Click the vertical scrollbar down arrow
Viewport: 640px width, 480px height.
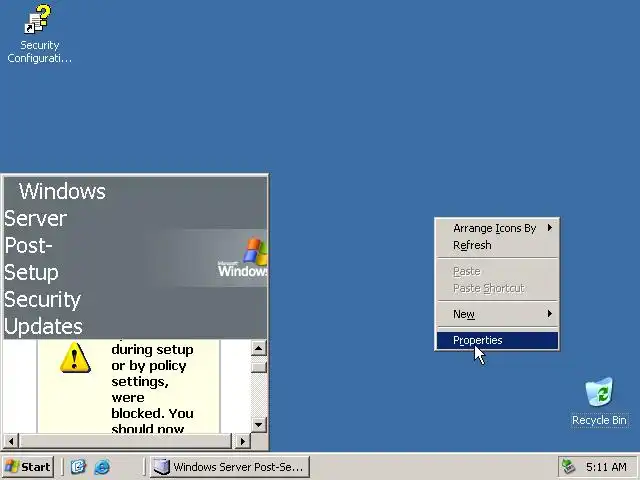click(259, 425)
